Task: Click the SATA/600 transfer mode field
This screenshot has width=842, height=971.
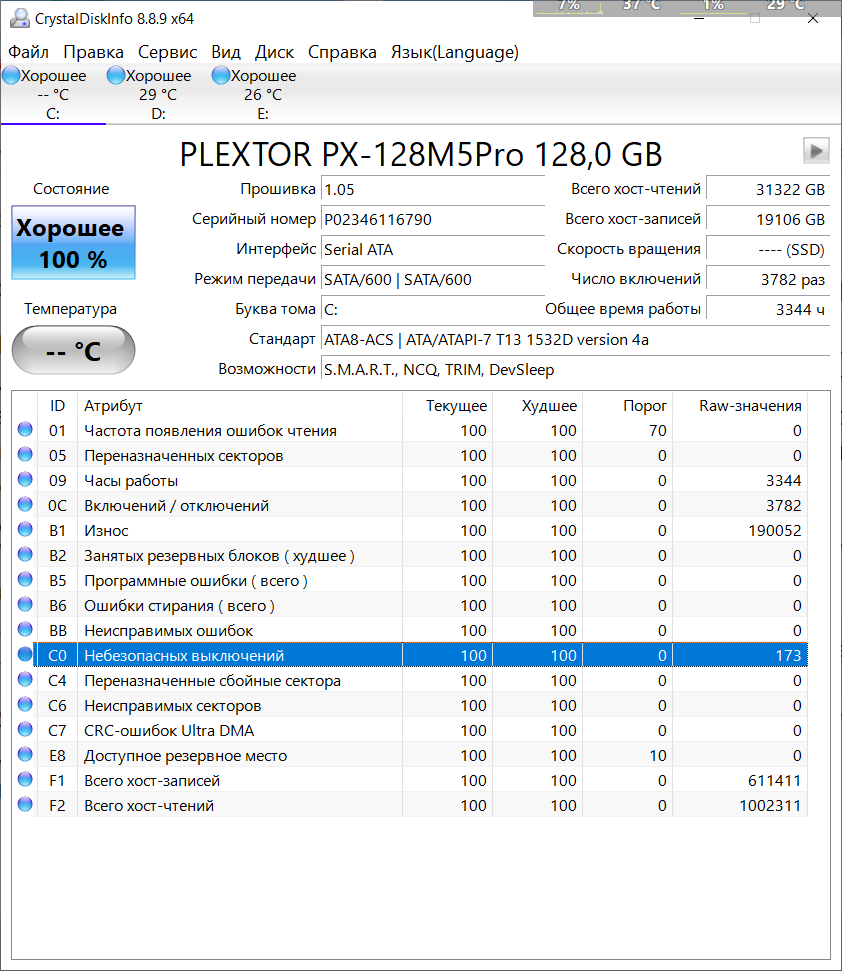Action: click(x=433, y=279)
